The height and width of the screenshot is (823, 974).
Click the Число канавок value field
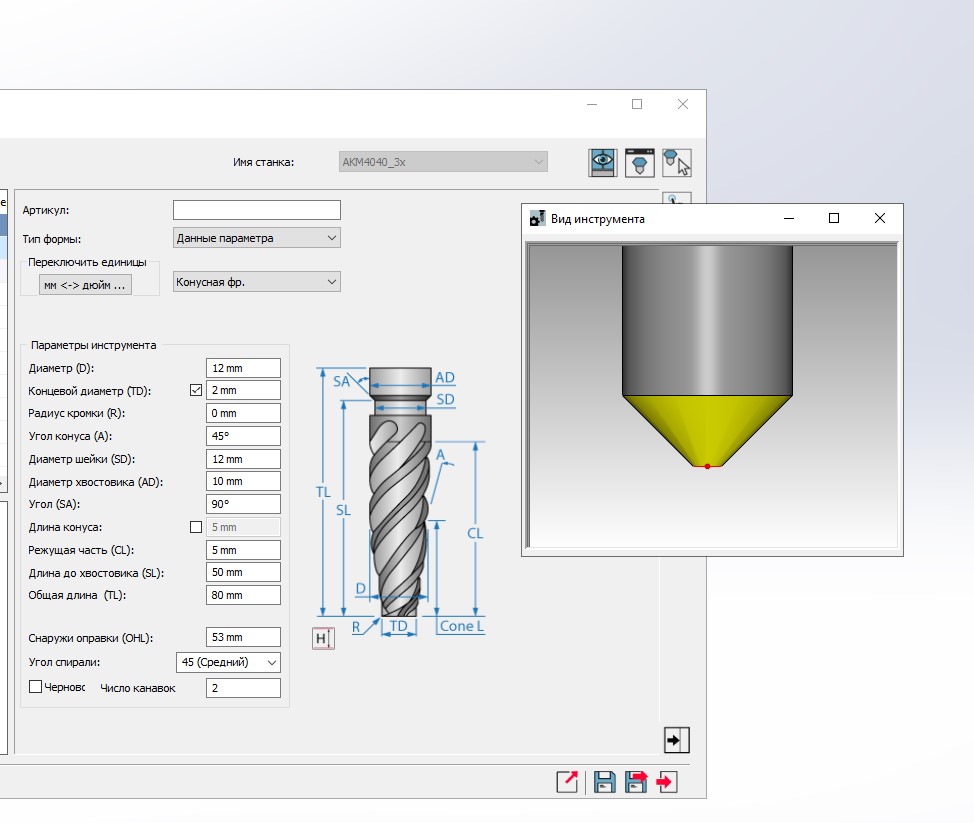click(243, 688)
